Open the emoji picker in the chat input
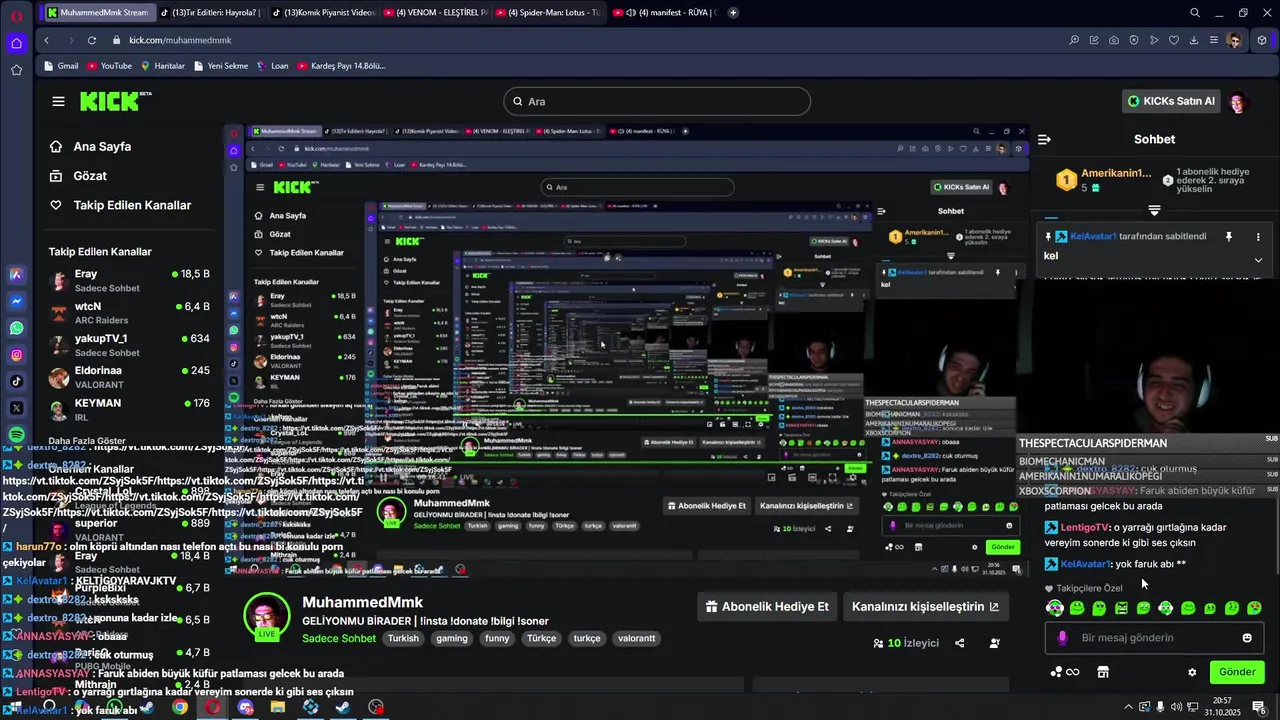 pos(1247,638)
